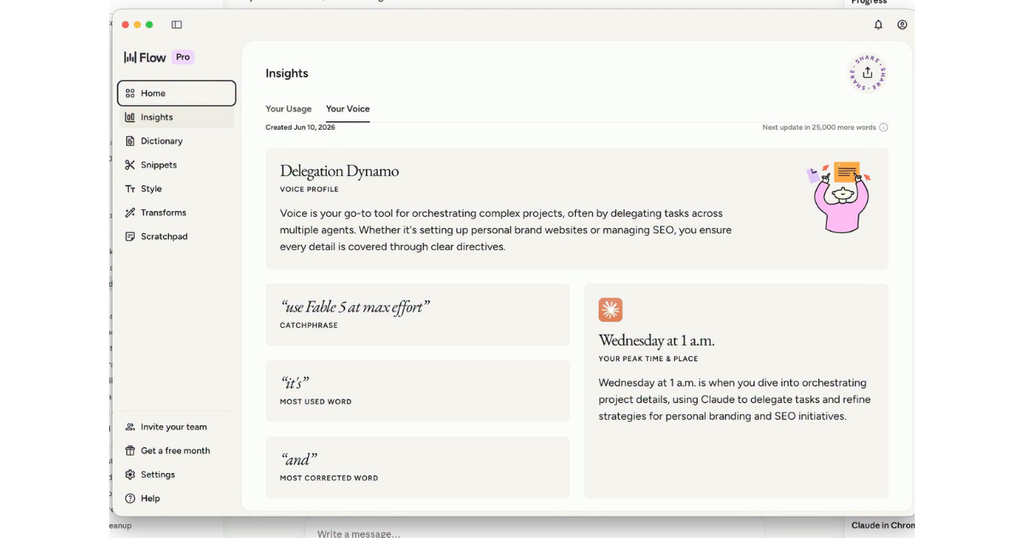Click the Pro badge
This screenshot has width=1024, height=538.
pyautogui.click(x=183, y=57)
